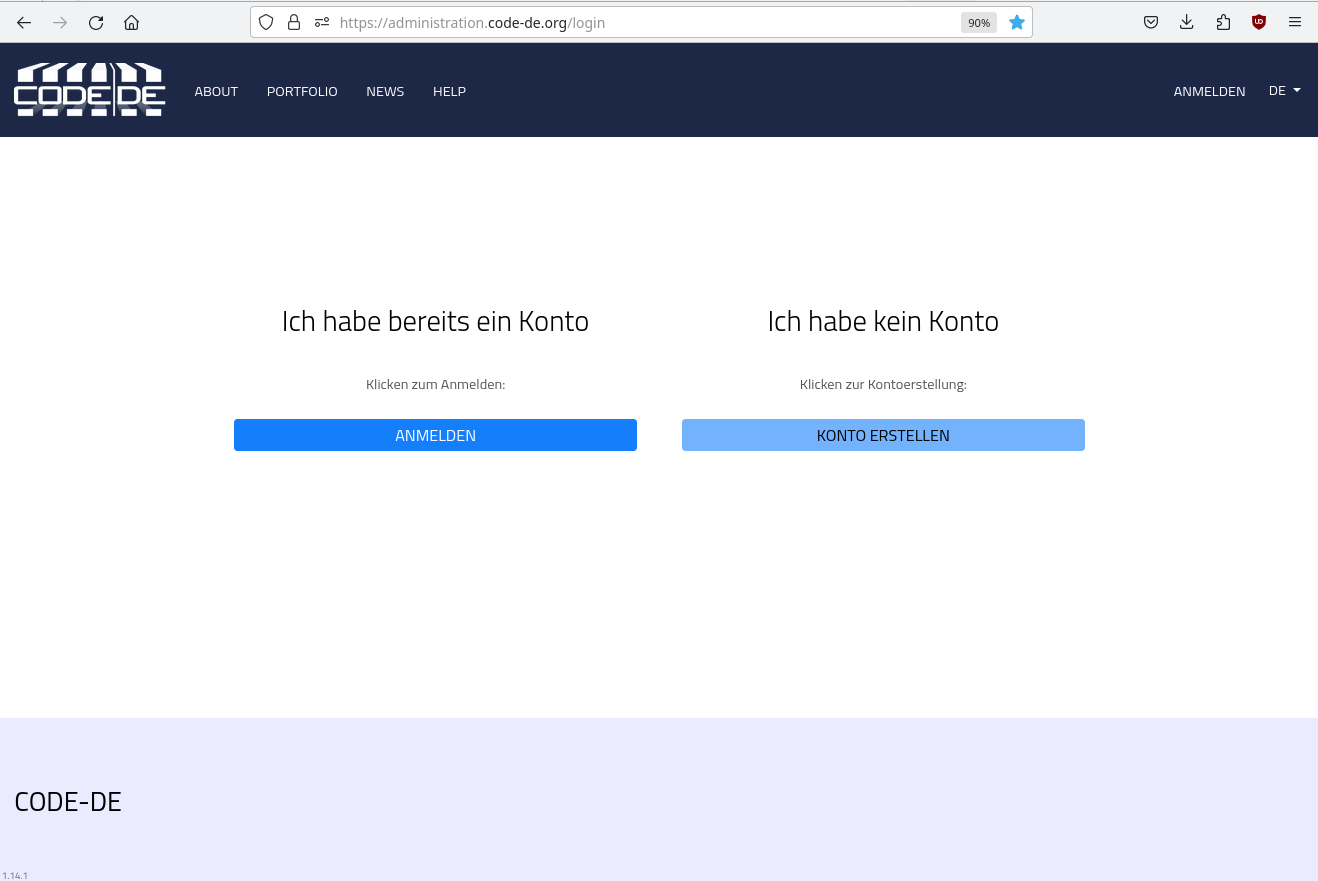Open the uBlock Origin shield icon
Screen dimensions: 1318x881
click(x=1259, y=22)
